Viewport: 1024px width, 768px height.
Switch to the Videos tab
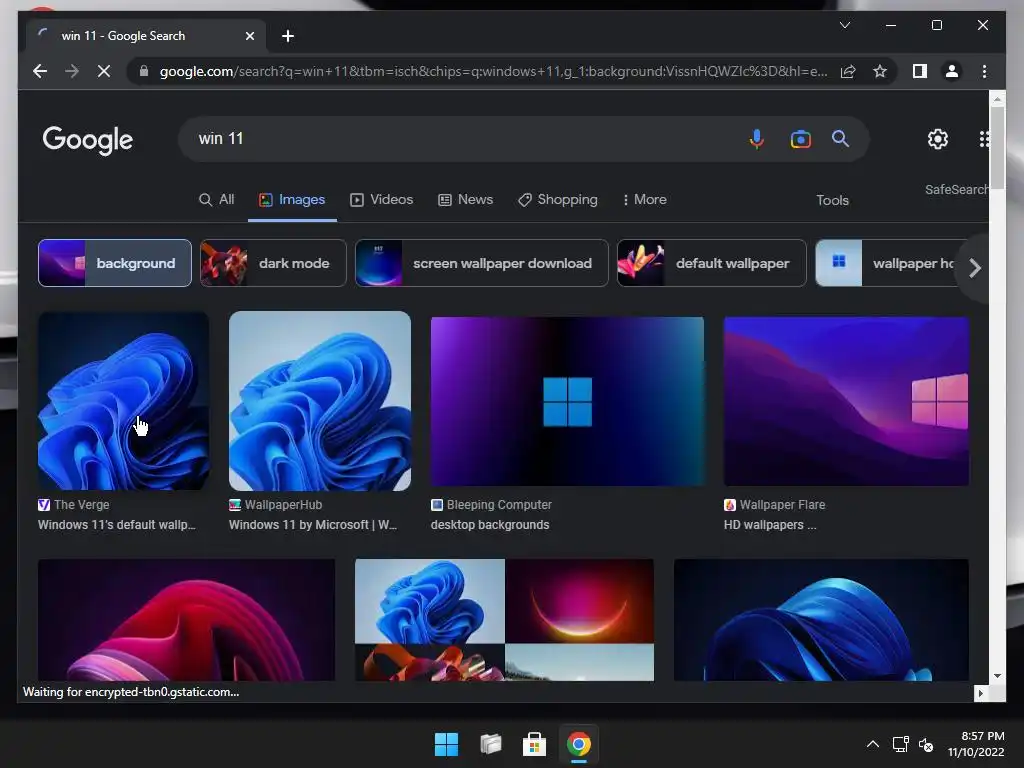(x=381, y=200)
